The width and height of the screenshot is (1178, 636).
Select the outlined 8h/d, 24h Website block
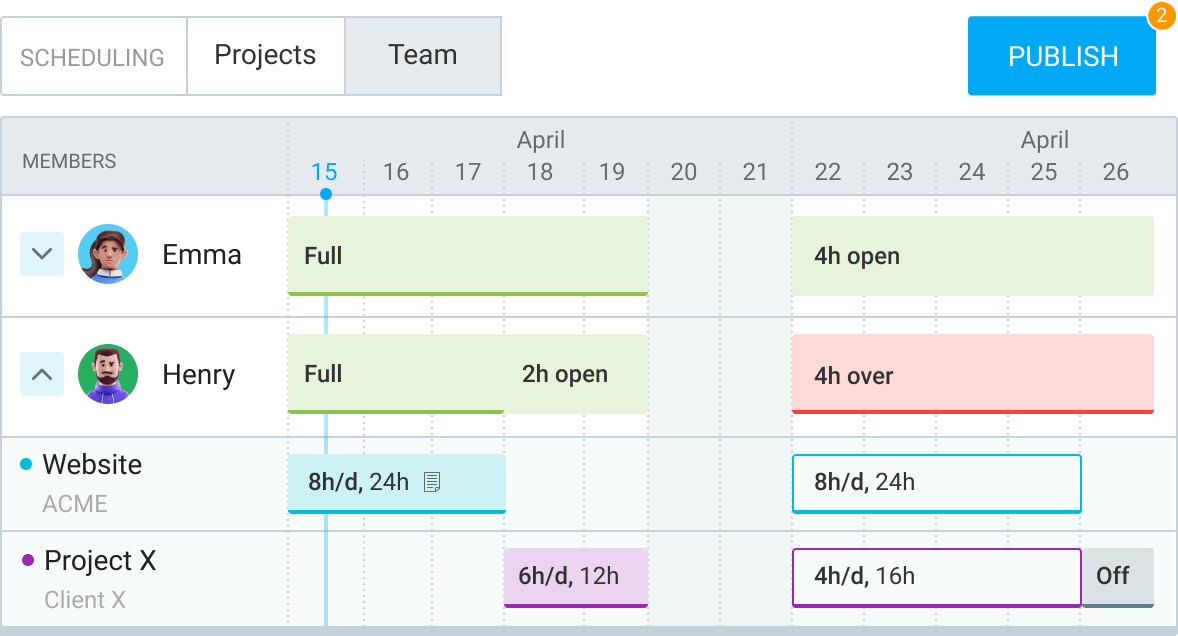936,483
